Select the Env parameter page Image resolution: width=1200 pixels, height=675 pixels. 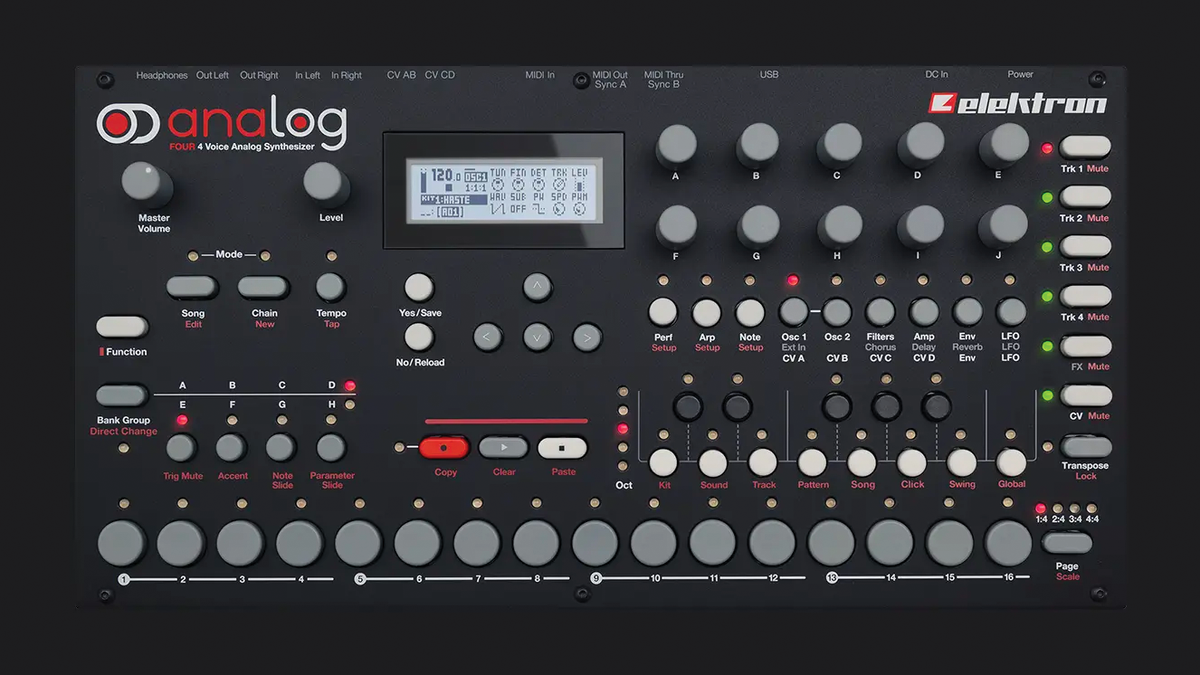pyautogui.click(x=967, y=312)
